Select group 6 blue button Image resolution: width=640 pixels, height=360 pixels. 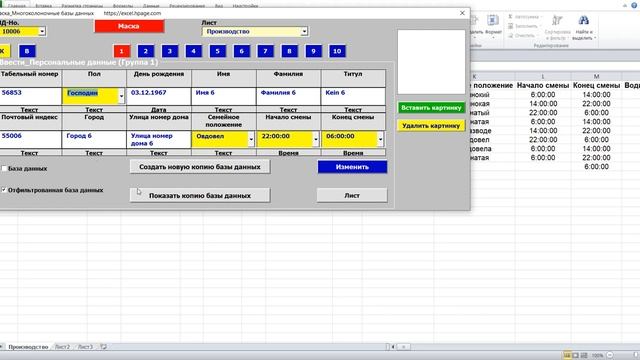242,51
